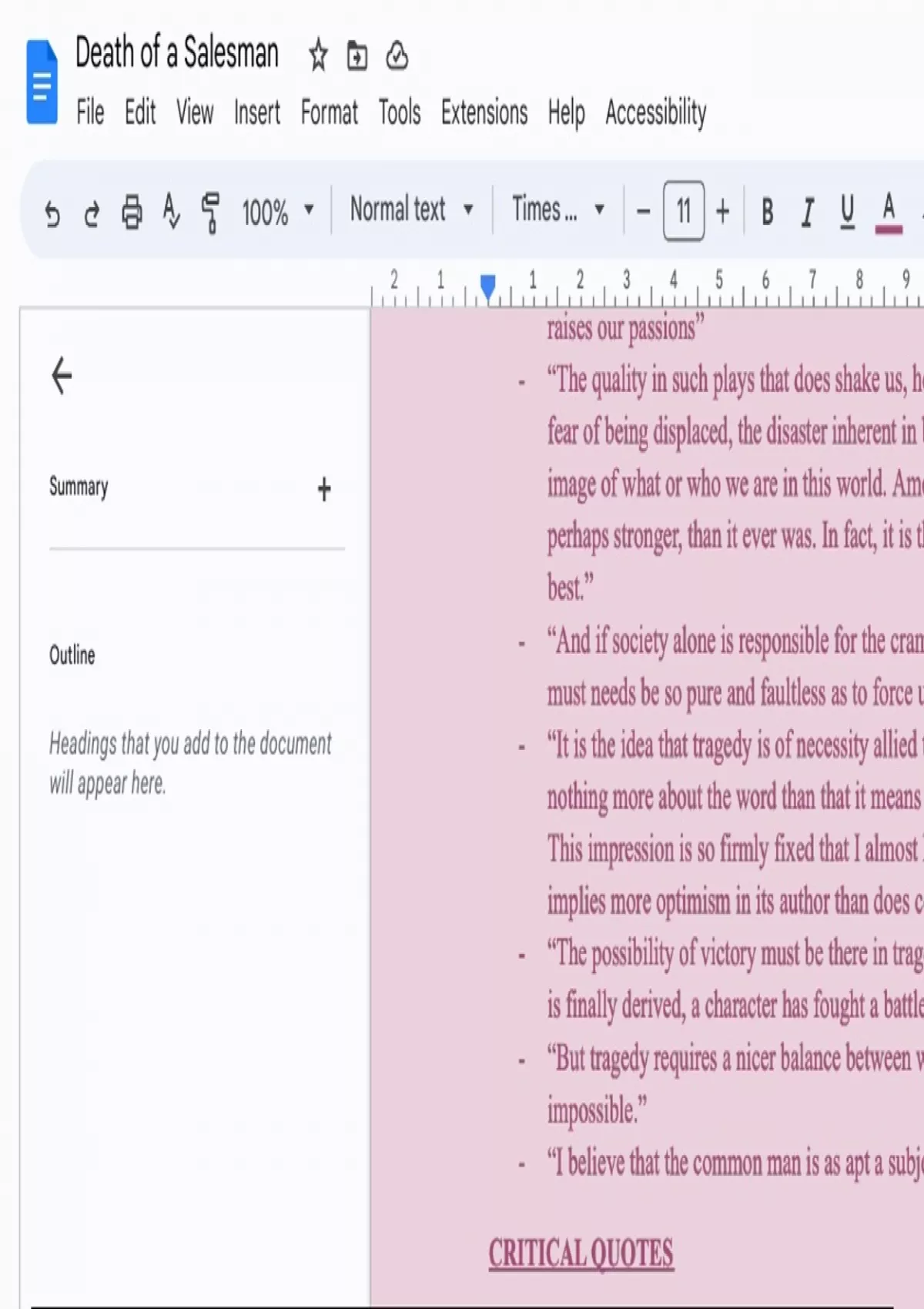Check the cloud document status icon
The width and height of the screenshot is (924, 1309).
(x=397, y=55)
